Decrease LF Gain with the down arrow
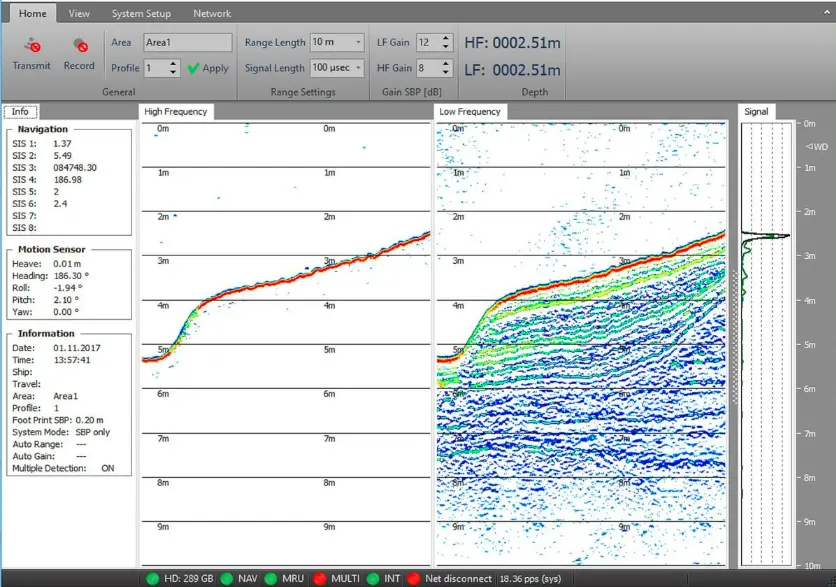 pyautogui.click(x=446, y=47)
